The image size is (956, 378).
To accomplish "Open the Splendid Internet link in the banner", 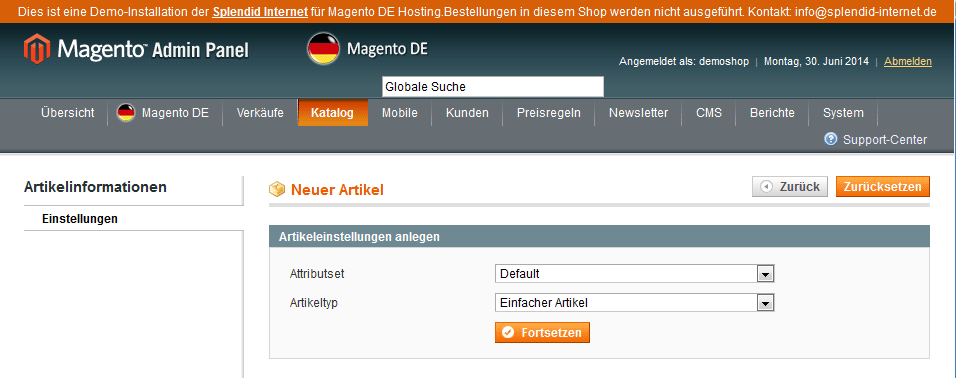I will 260,12.
